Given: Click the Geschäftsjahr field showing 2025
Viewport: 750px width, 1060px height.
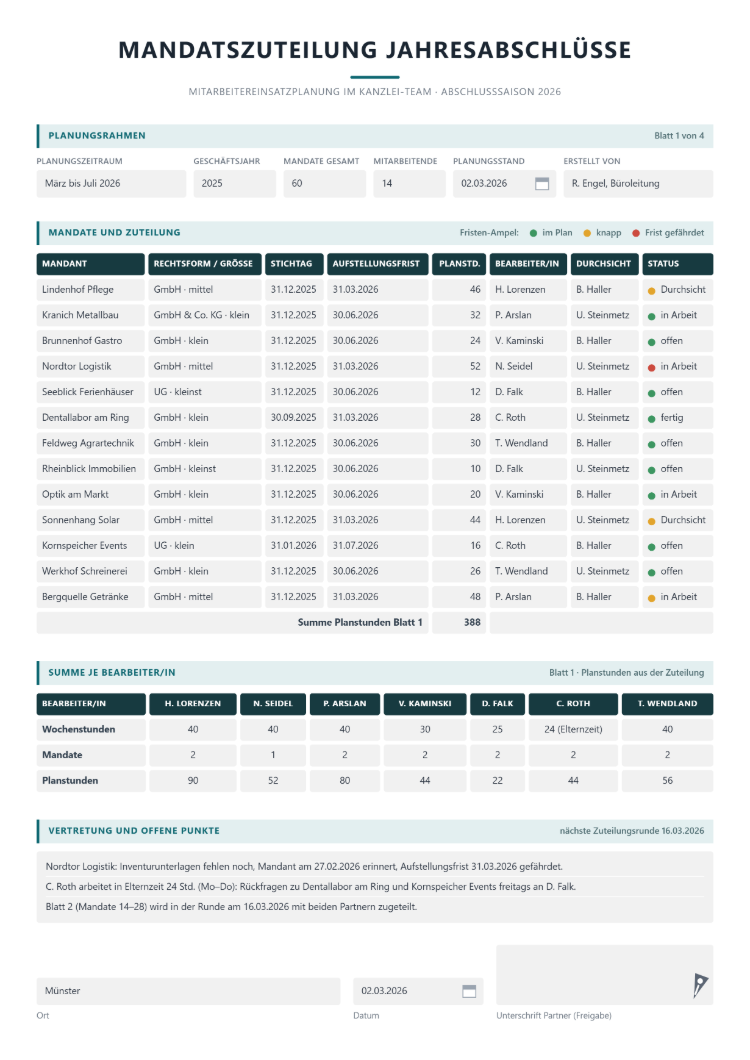Looking at the screenshot, I should tap(234, 184).
